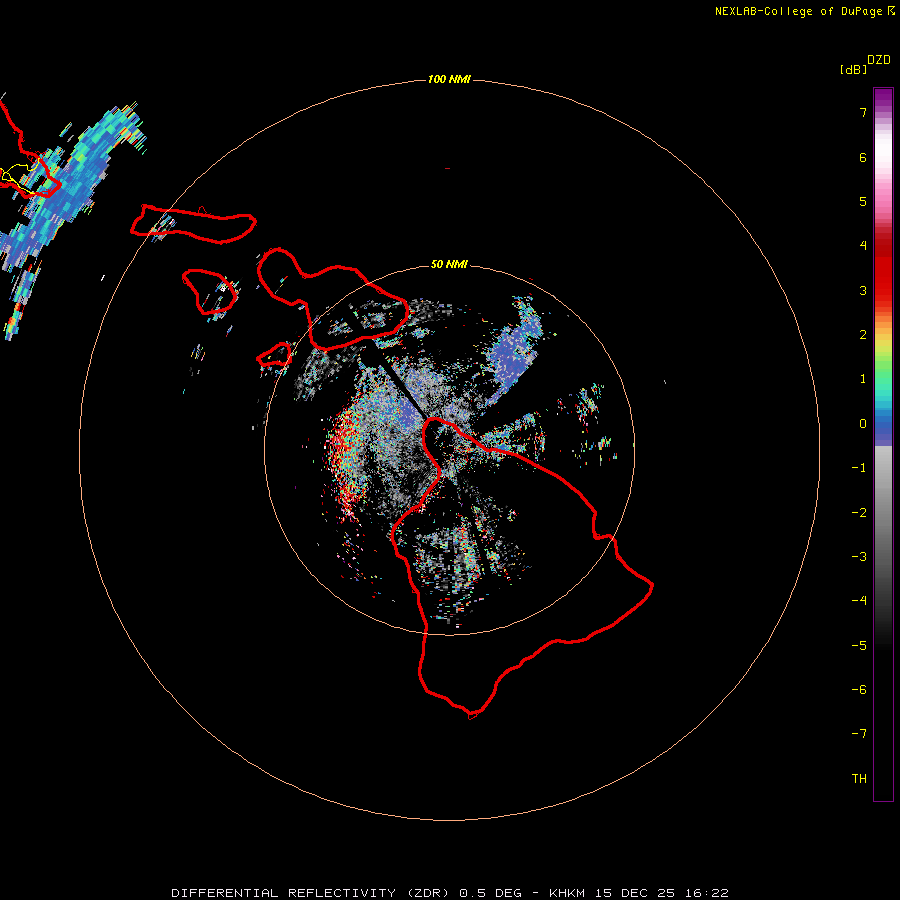Click the 2 value on color scale

click(863, 335)
